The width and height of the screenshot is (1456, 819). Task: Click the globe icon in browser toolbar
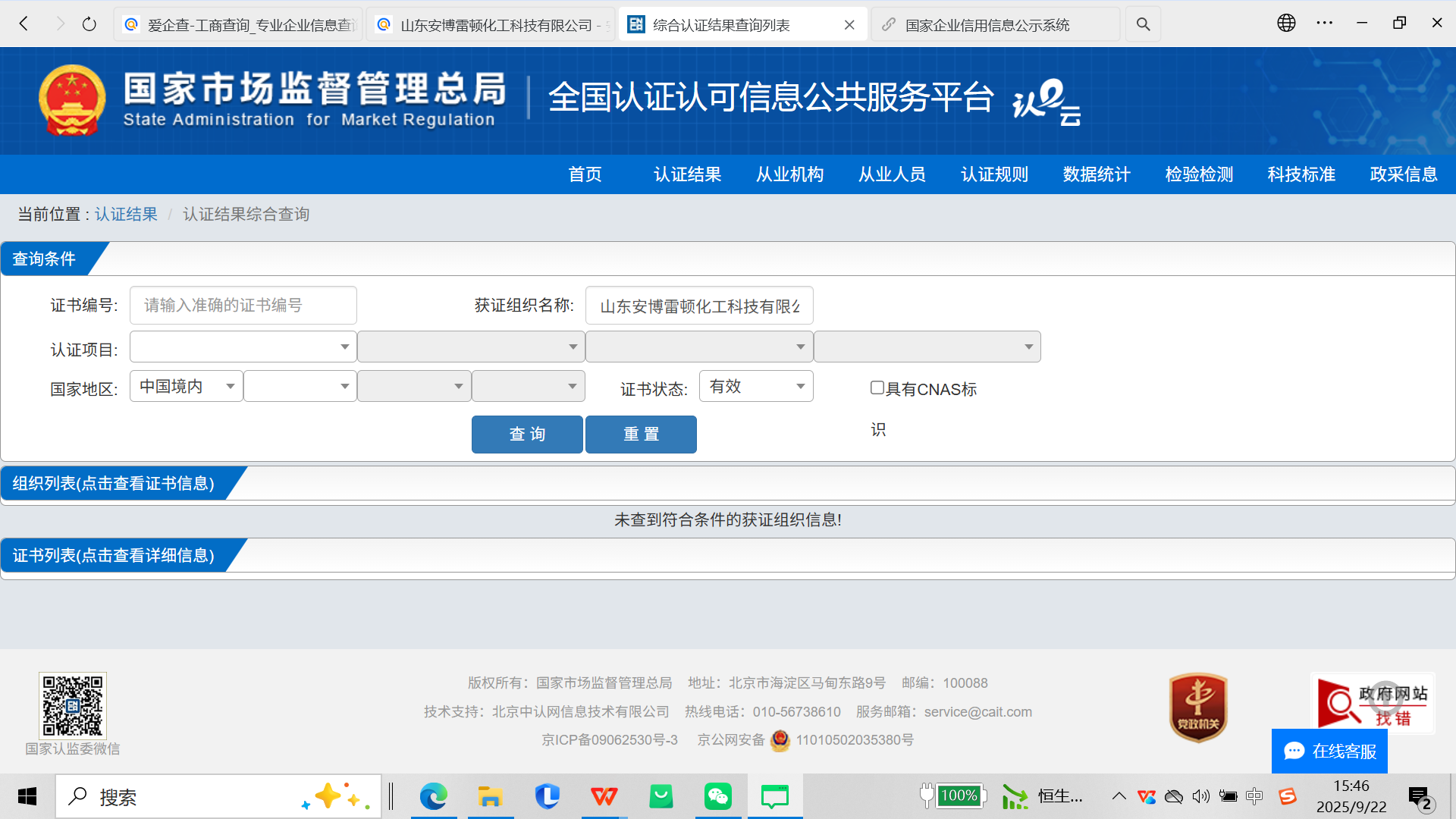1286,23
